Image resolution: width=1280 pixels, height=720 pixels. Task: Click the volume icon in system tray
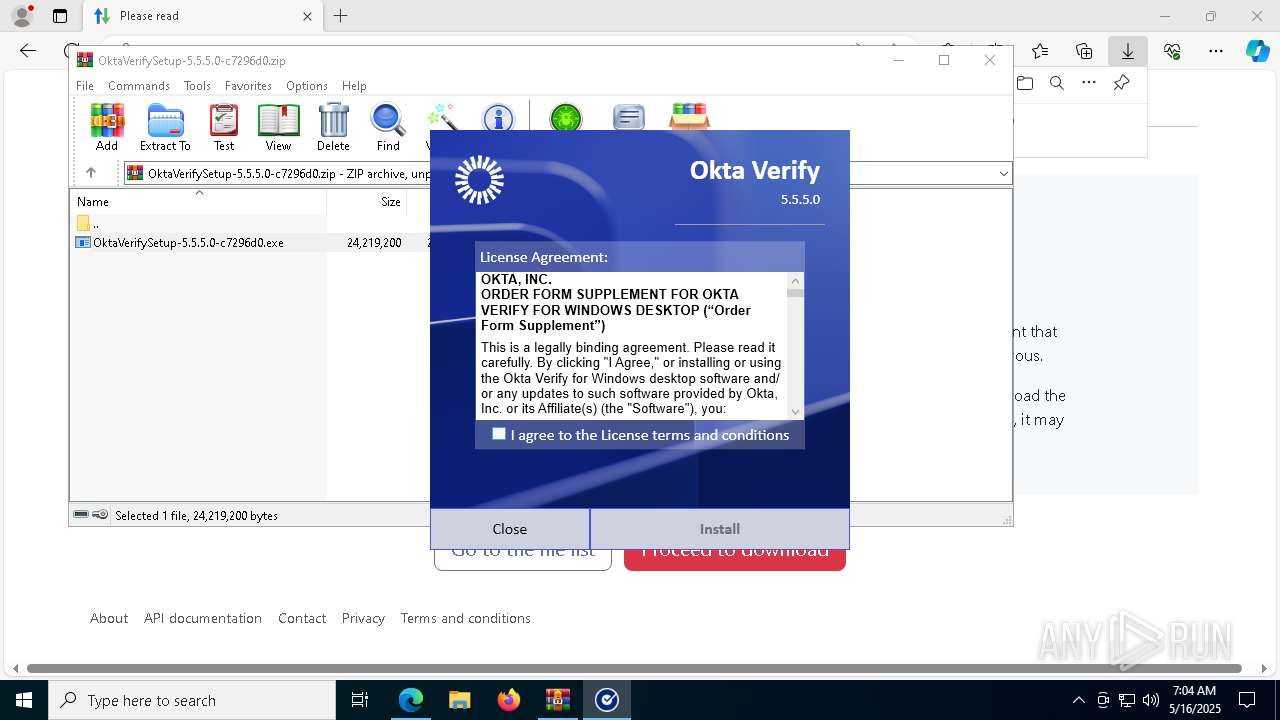pyautogui.click(x=1150, y=700)
